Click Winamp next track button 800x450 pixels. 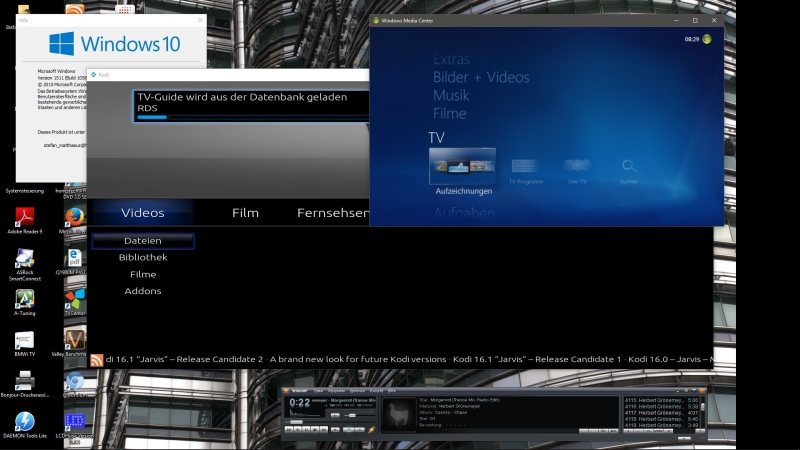click(323, 429)
